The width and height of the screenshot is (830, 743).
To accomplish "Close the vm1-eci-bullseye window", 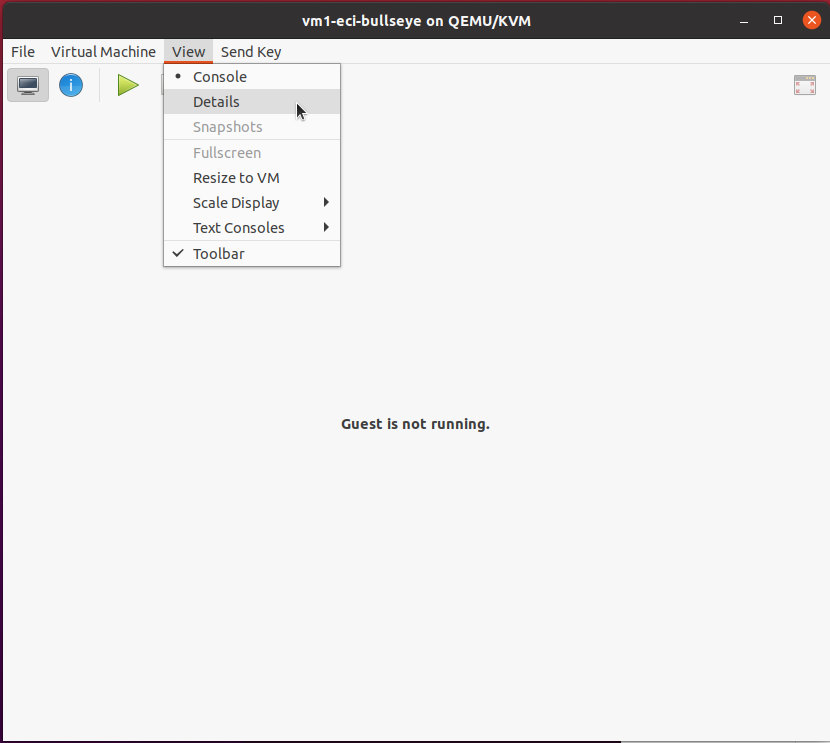I will tap(811, 21).
